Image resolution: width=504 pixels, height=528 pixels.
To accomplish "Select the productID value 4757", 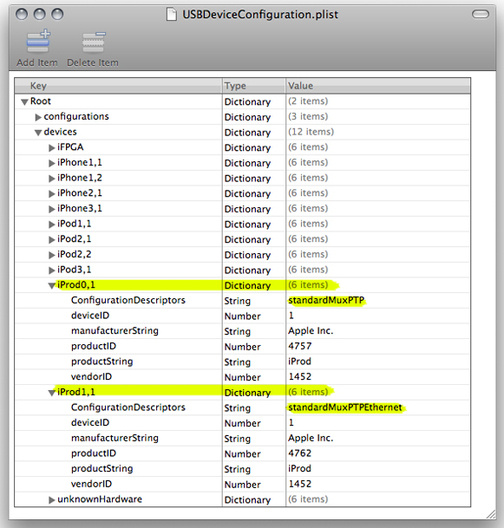I will click(x=300, y=346).
